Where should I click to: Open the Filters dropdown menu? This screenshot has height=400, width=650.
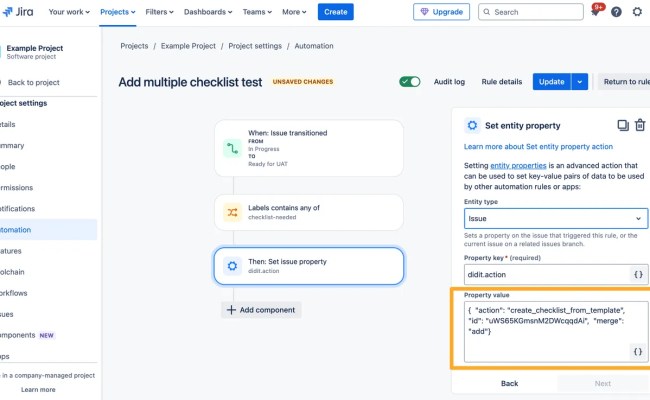point(159,12)
